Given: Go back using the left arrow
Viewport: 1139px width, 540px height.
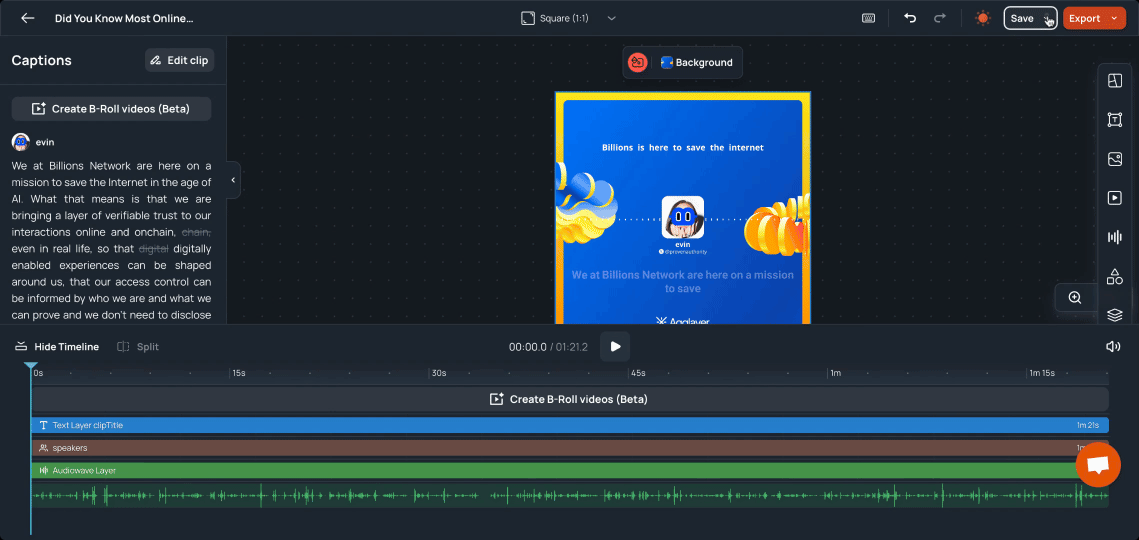Looking at the screenshot, I should click(x=28, y=18).
